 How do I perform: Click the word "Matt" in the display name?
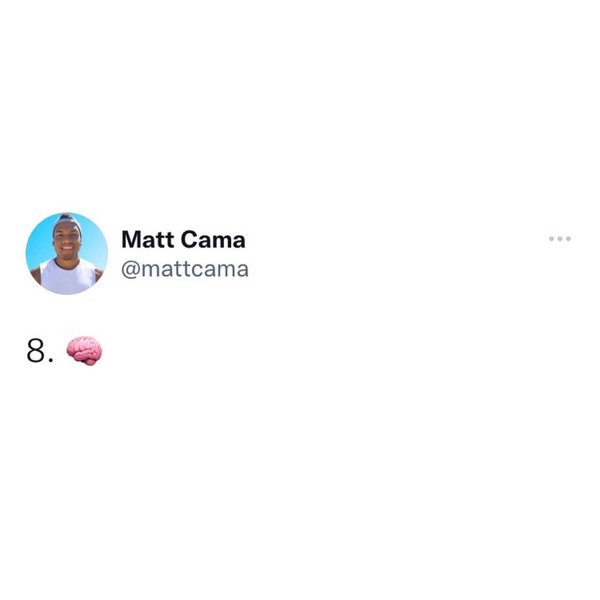tap(147, 240)
